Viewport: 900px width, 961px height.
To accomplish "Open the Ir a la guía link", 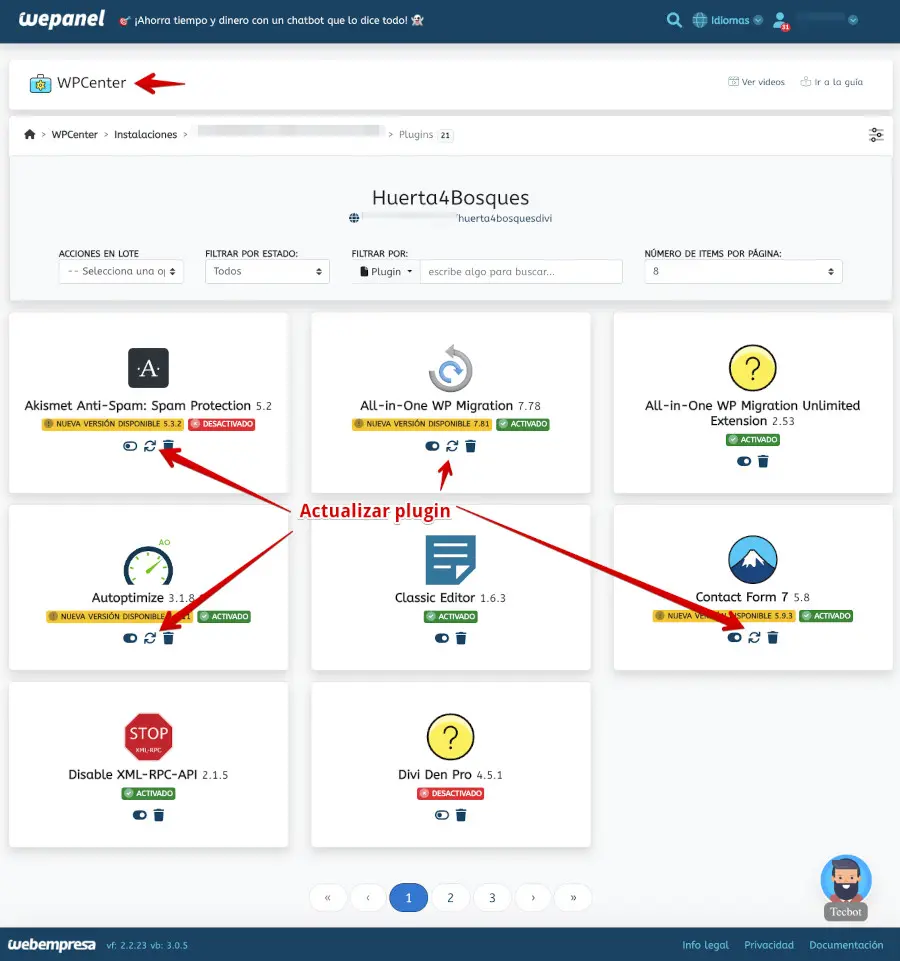I will click(x=831, y=82).
